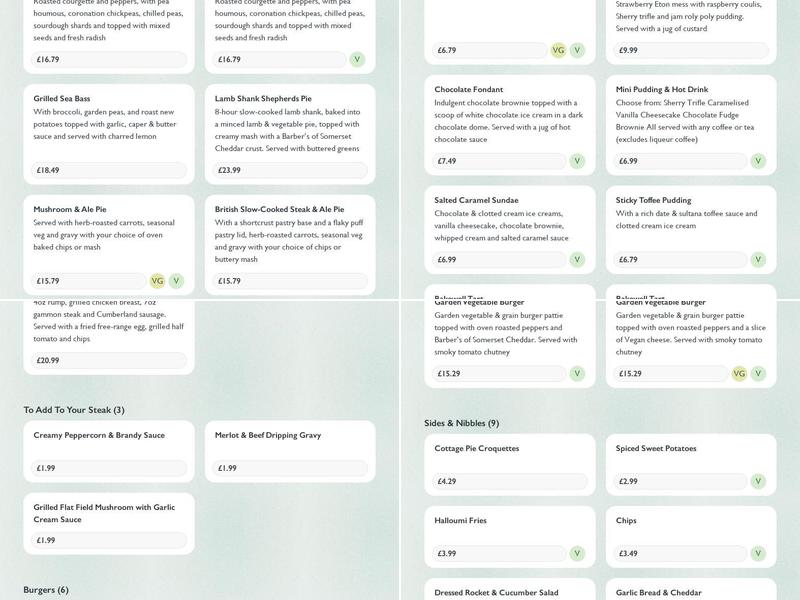Image resolution: width=800 pixels, height=600 pixels.
Task: Click the V badge on Halloumi Fries
Action: (x=577, y=554)
